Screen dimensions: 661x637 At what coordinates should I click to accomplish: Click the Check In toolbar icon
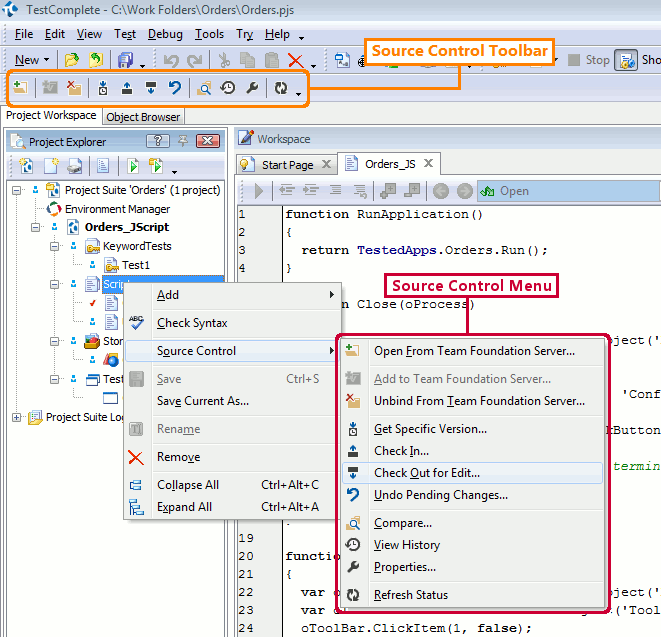pyautogui.click(x=127, y=89)
